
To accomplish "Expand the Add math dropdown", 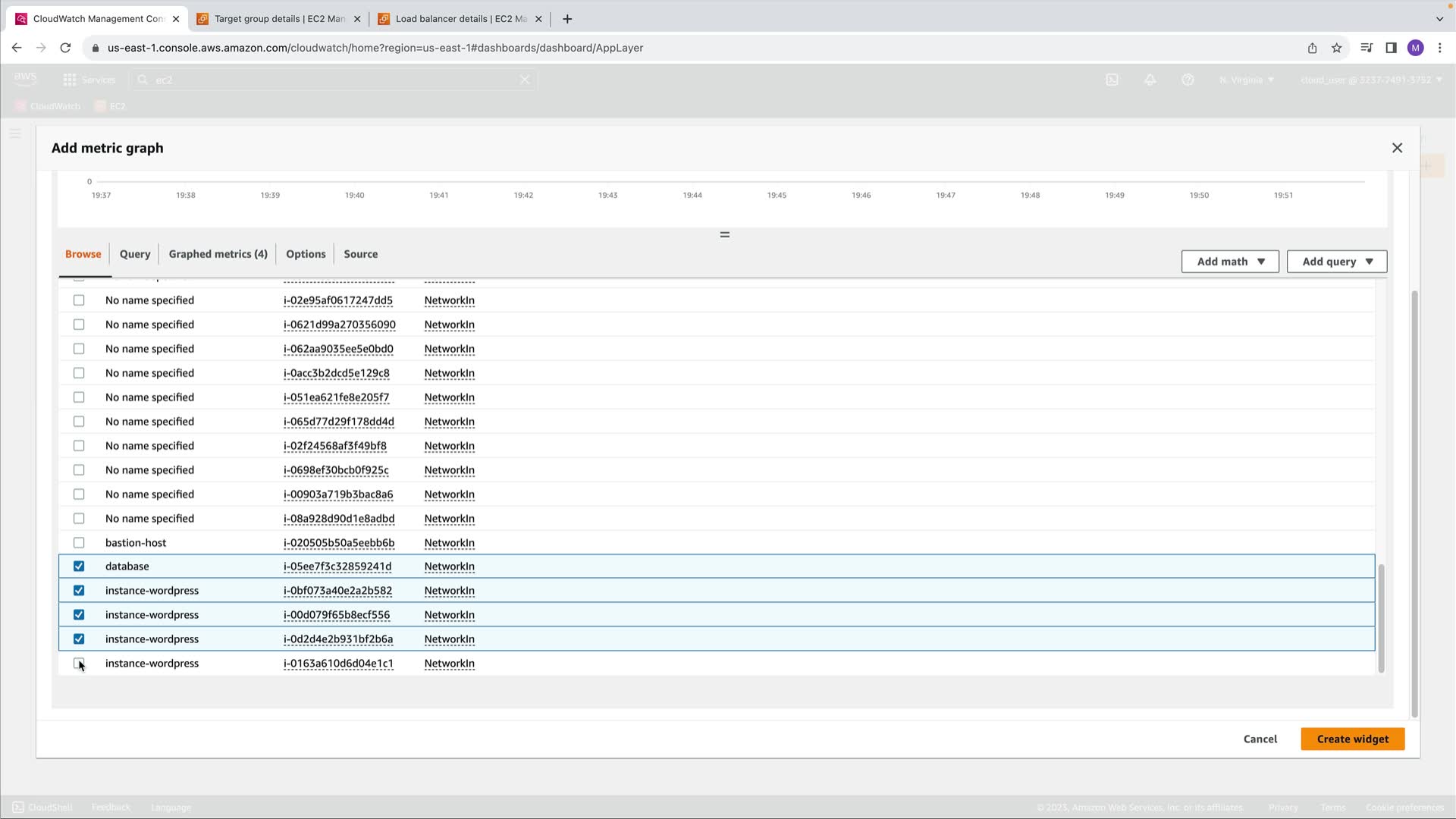I will 1229,262.
